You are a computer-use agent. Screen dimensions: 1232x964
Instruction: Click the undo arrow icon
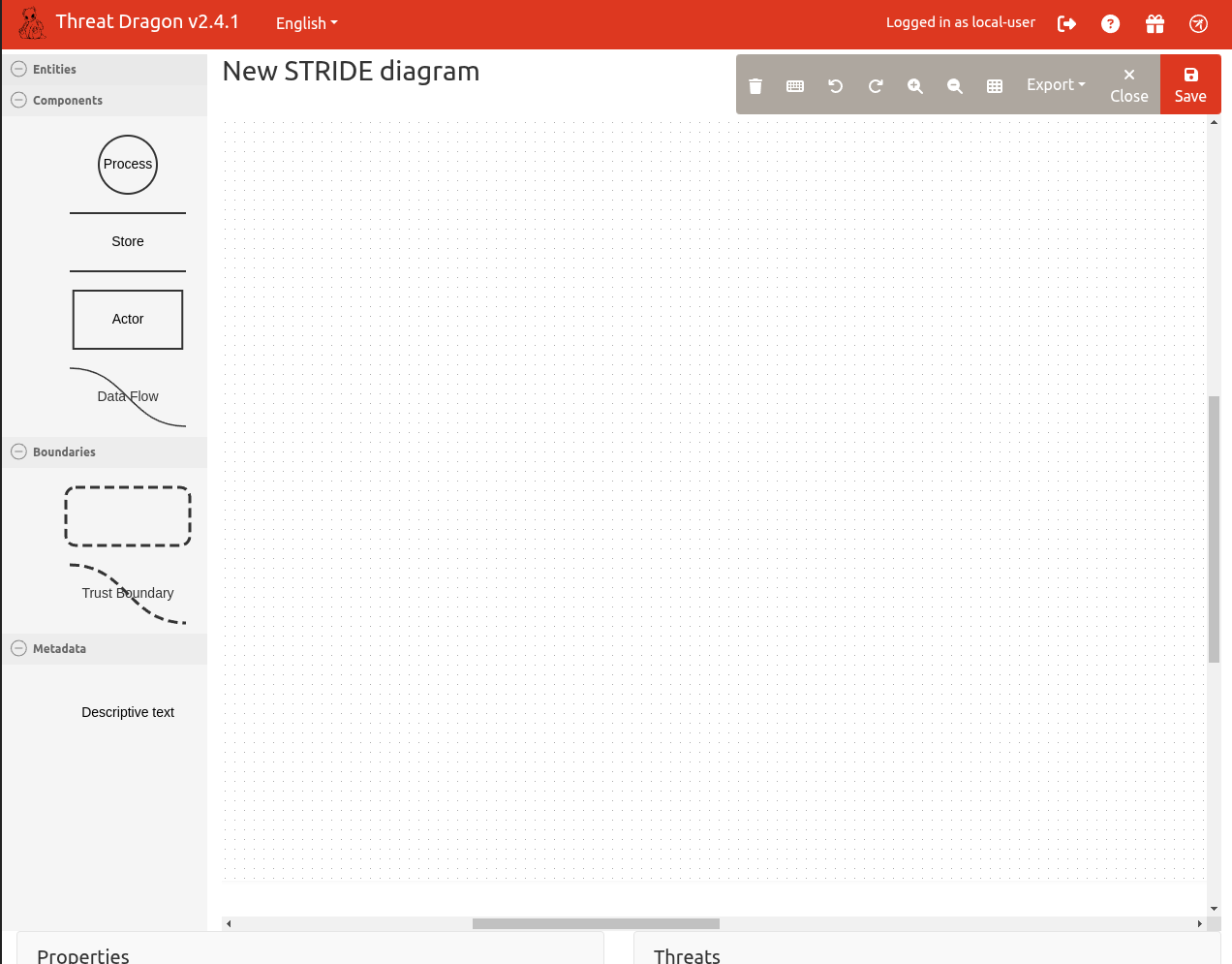click(835, 86)
